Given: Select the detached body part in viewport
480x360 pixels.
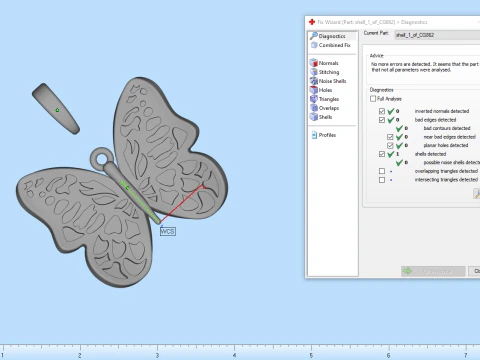Looking at the screenshot, I should click(x=56, y=109).
